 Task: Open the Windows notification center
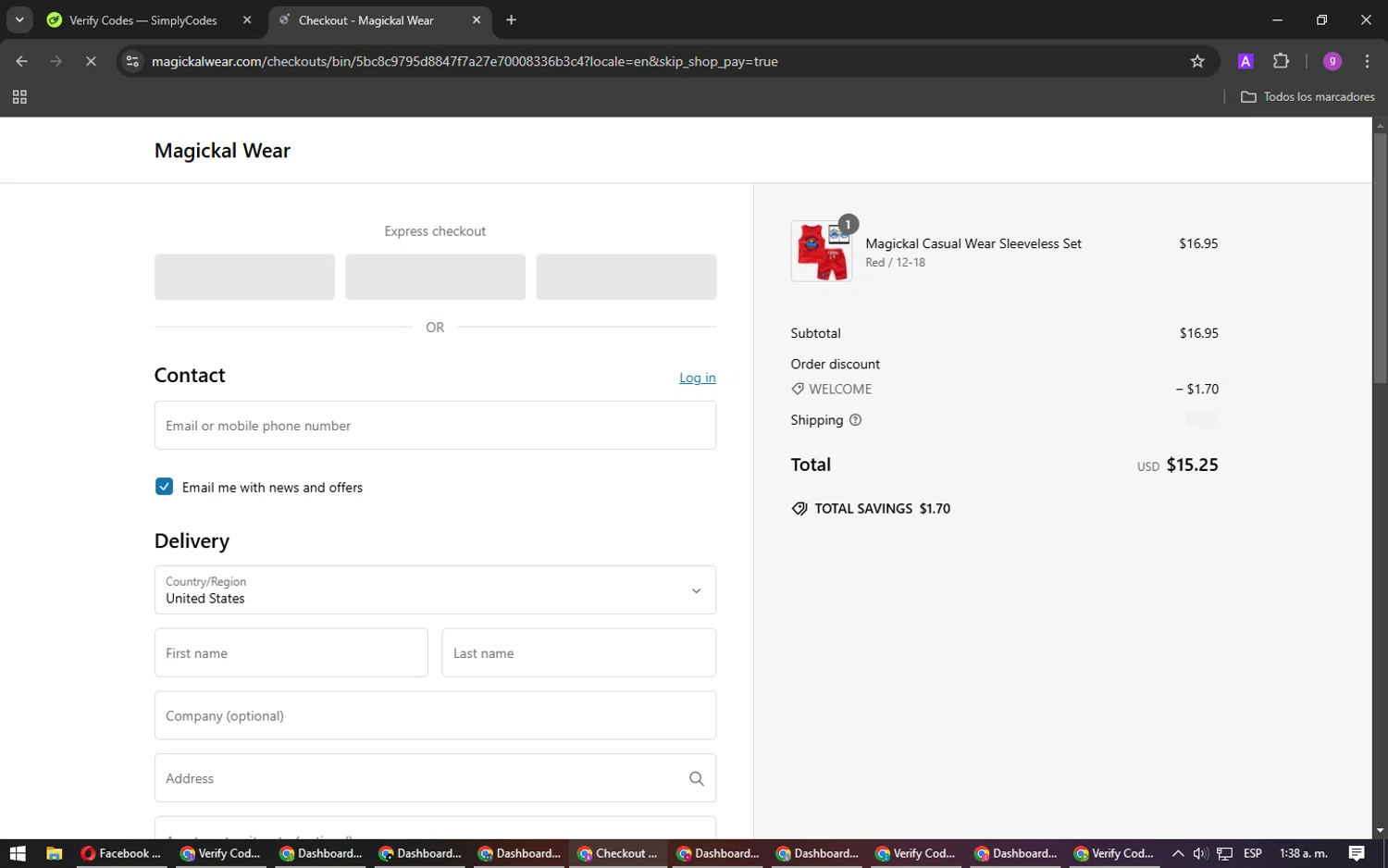click(1357, 853)
